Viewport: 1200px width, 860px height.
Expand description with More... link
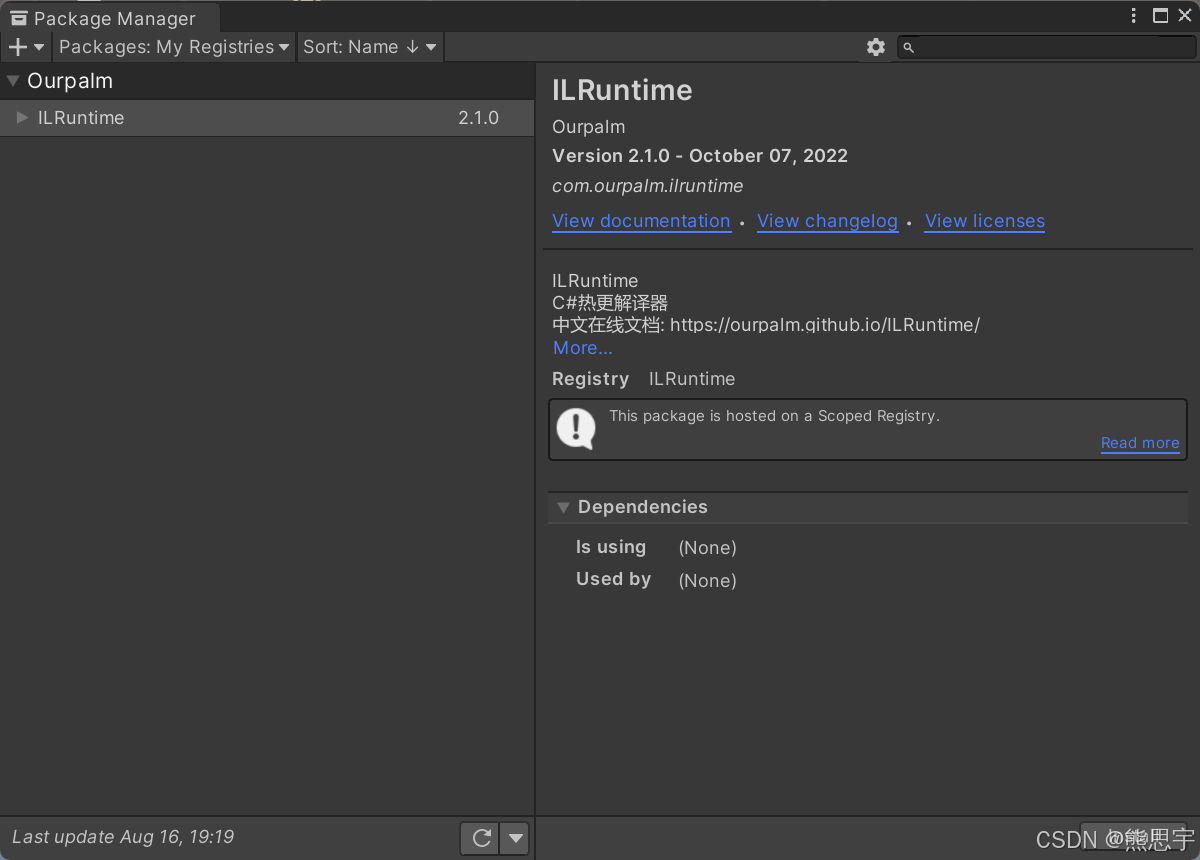(583, 348)
